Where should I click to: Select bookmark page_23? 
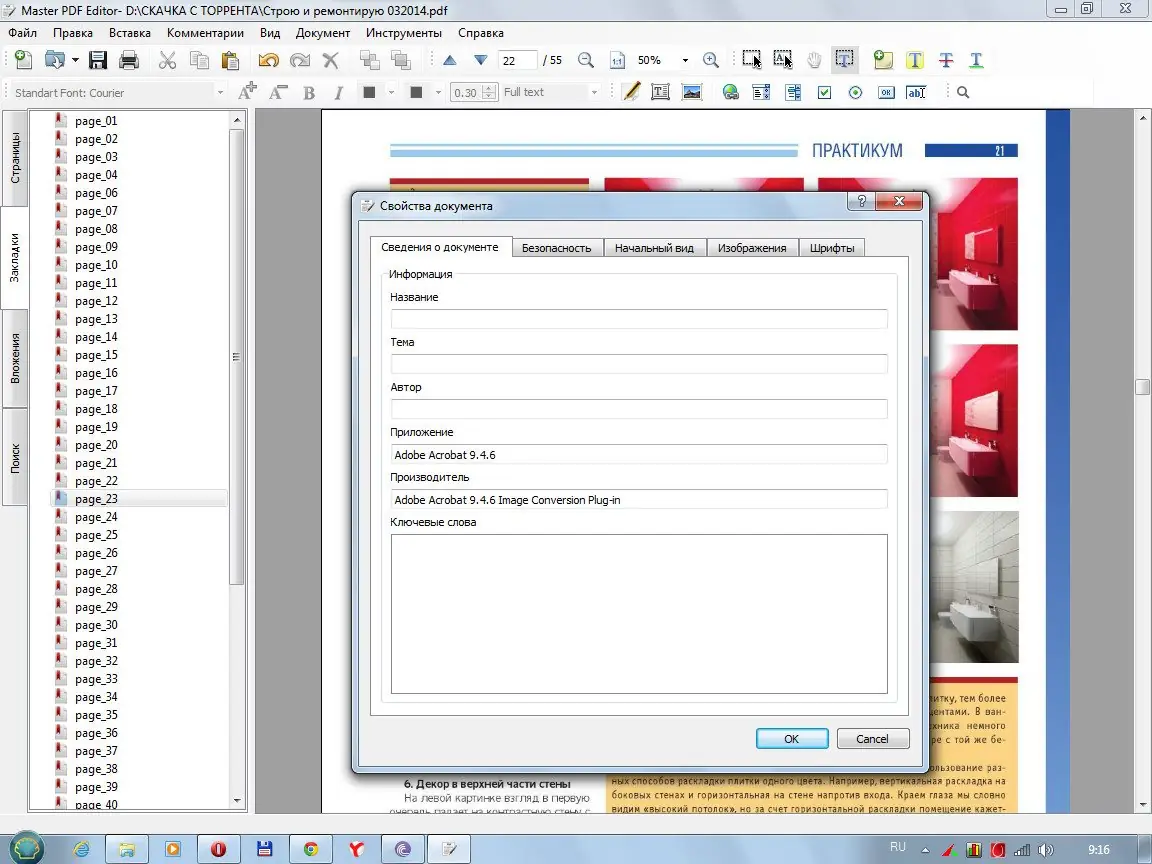96,499
